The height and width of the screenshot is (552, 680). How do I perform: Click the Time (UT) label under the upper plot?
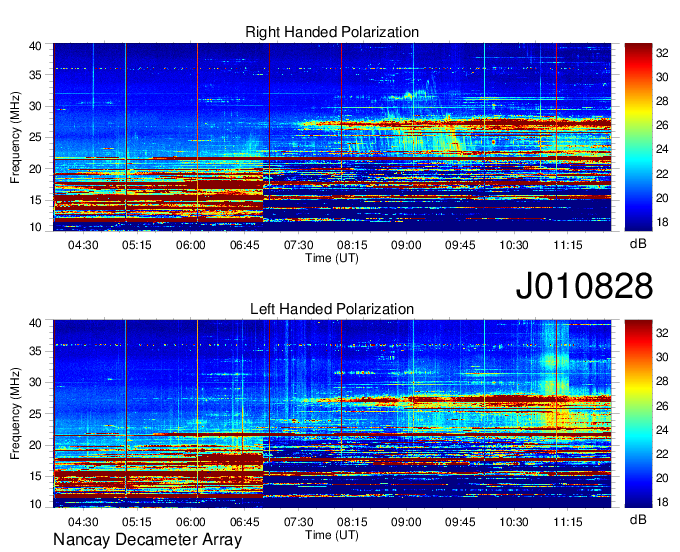pyautogui.click(x=332, y=258)
